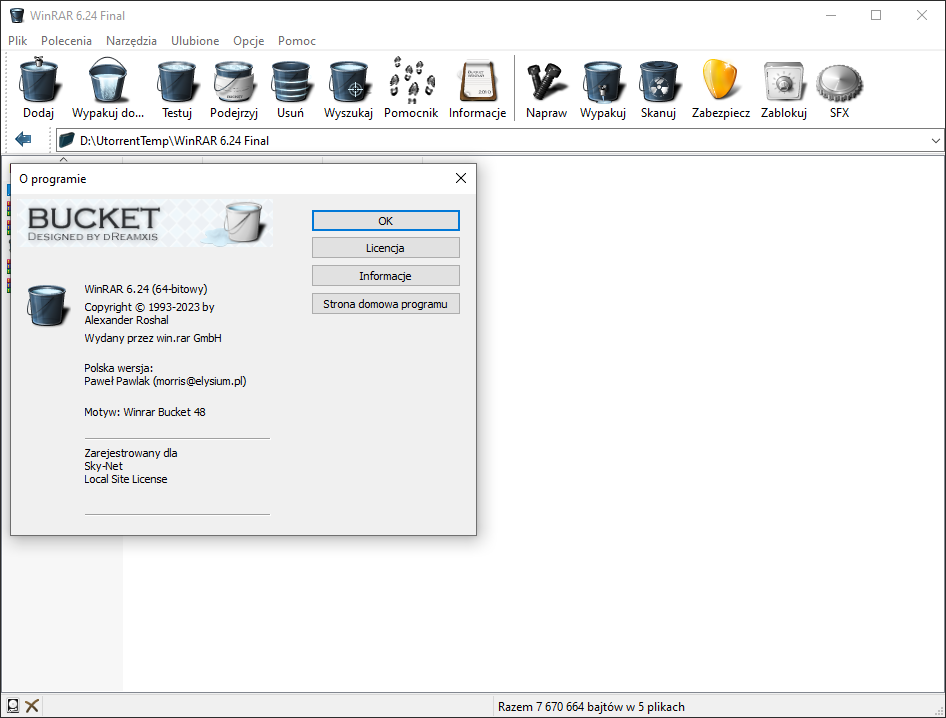Click the 'WinRAR 6.24 (64-bitowy)' text

point(146,289)
